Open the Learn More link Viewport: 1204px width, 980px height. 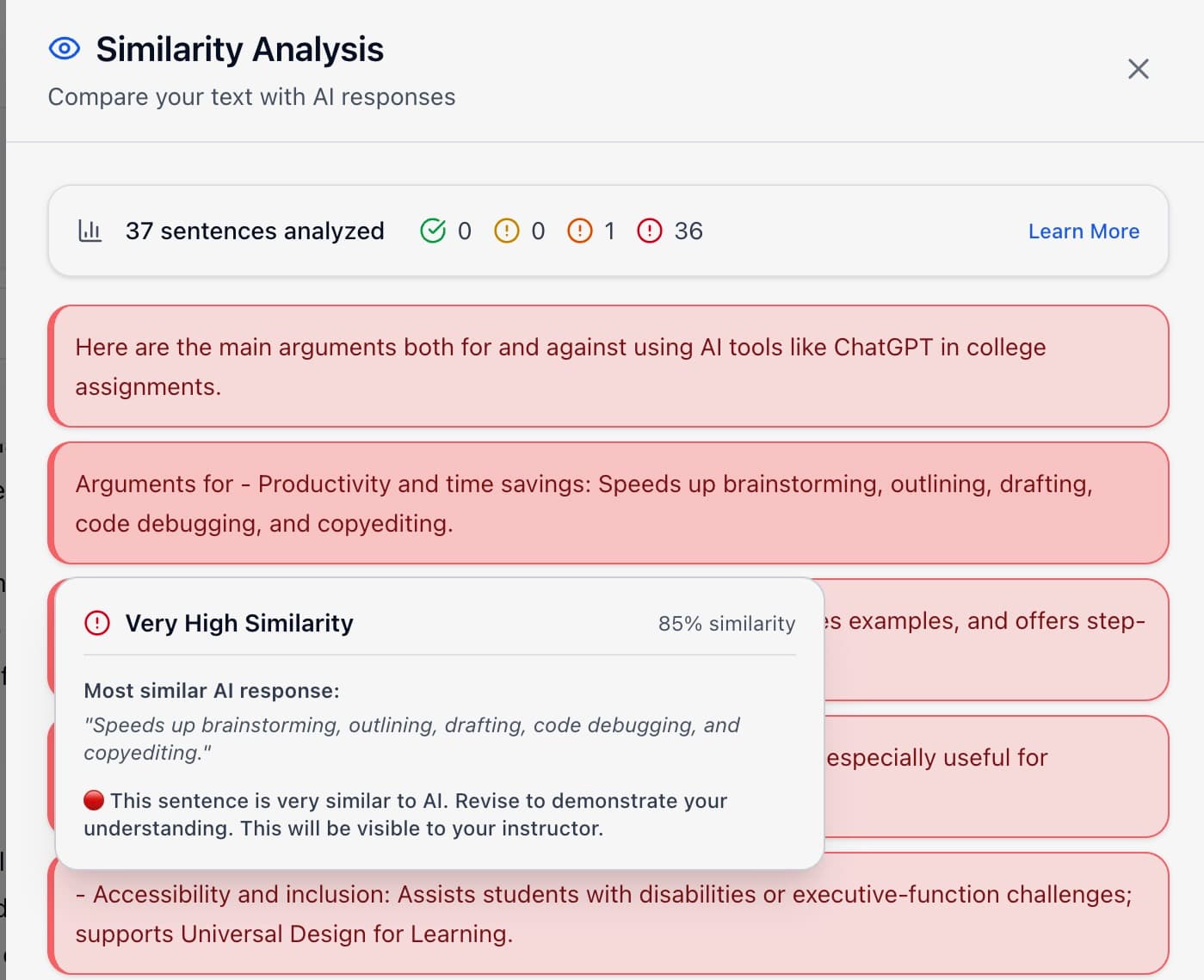(x=1083, y=231)
